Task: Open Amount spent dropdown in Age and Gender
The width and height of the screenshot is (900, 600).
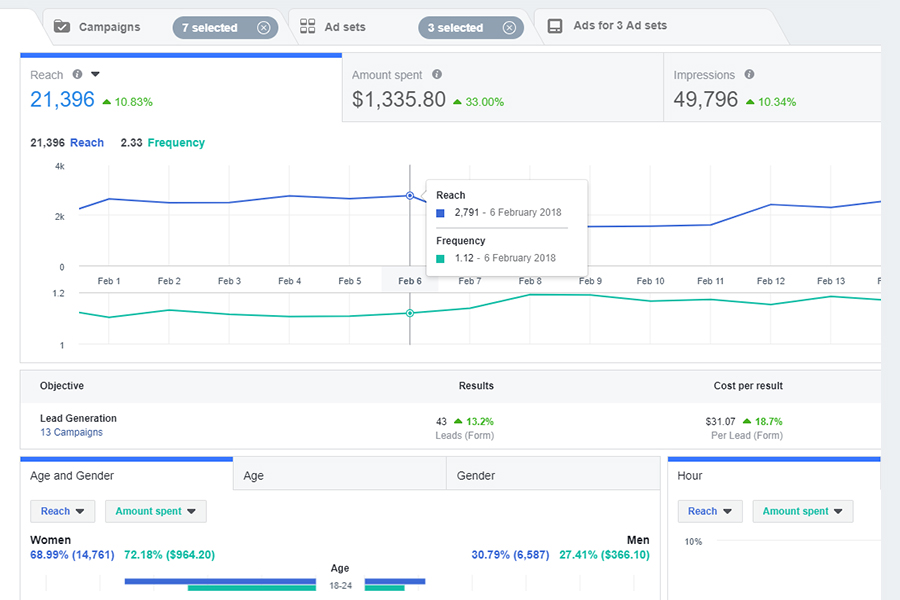Action: (155, 511)
